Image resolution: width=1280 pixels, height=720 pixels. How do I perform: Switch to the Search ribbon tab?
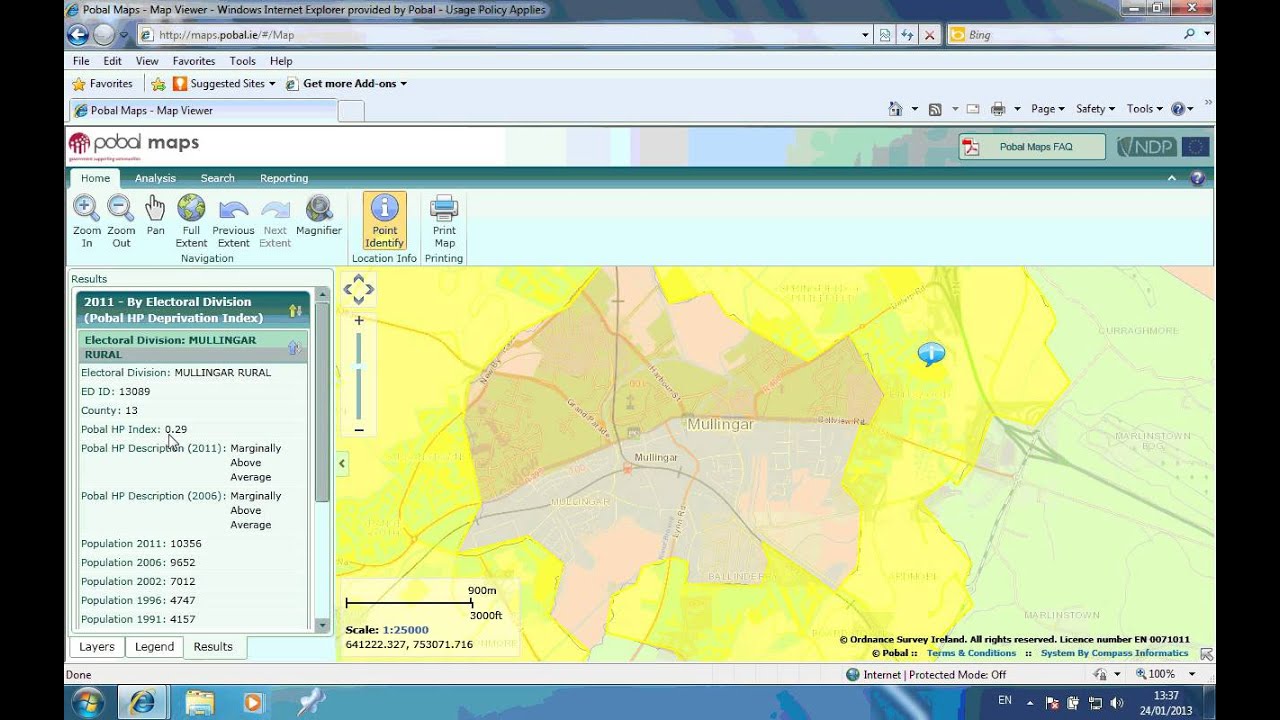(x=217, y=178)
